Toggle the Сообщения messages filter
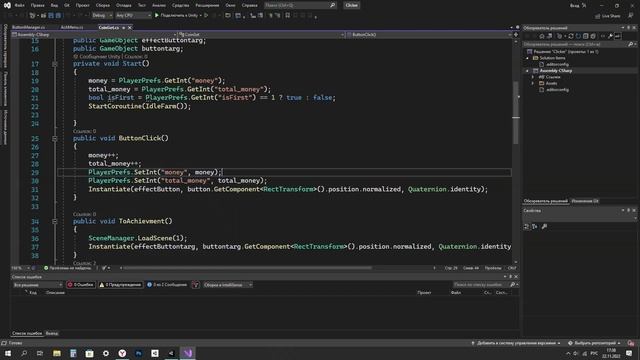Viewport: 640px width, 360px height. [x=167, y=285]
